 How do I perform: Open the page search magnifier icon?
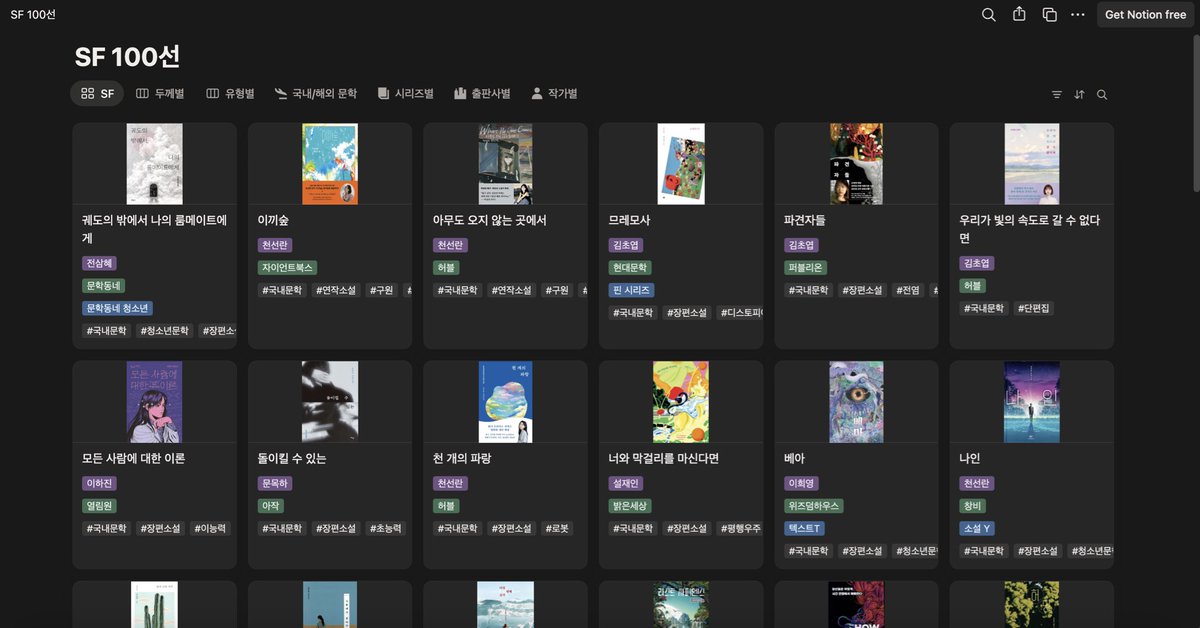click(988, 15)
